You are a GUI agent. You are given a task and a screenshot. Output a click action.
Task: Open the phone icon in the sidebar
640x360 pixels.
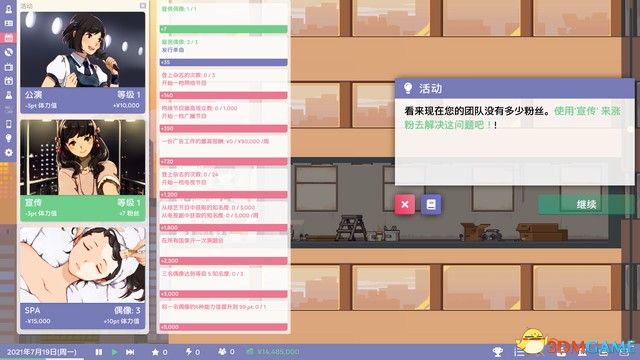point(8,124)
